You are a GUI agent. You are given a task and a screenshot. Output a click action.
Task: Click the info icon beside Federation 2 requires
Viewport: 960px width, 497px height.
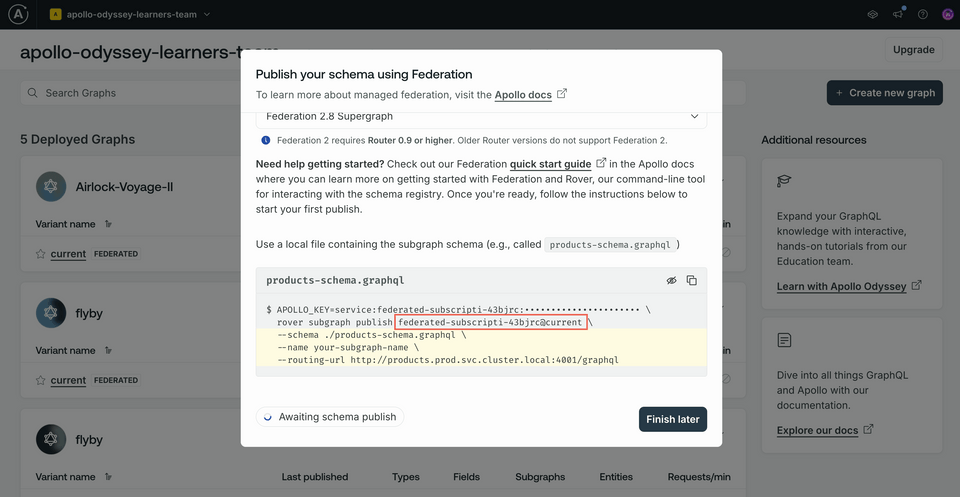[266, 140]
